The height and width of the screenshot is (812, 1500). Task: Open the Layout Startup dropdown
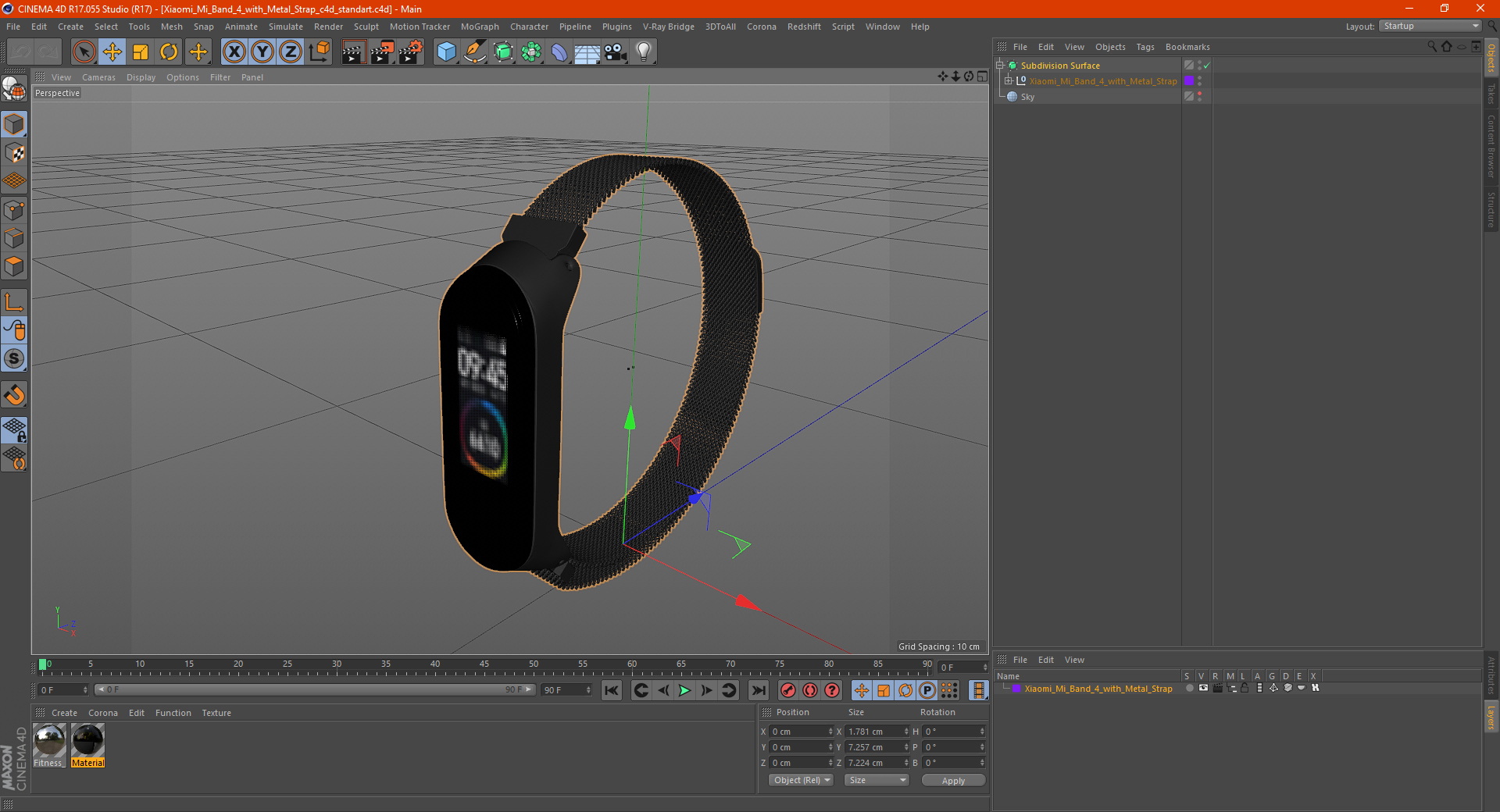(x=1430, y=27)
